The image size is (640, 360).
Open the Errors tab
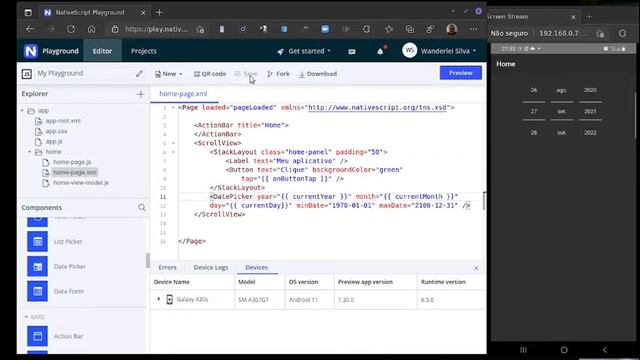(167, 267)
